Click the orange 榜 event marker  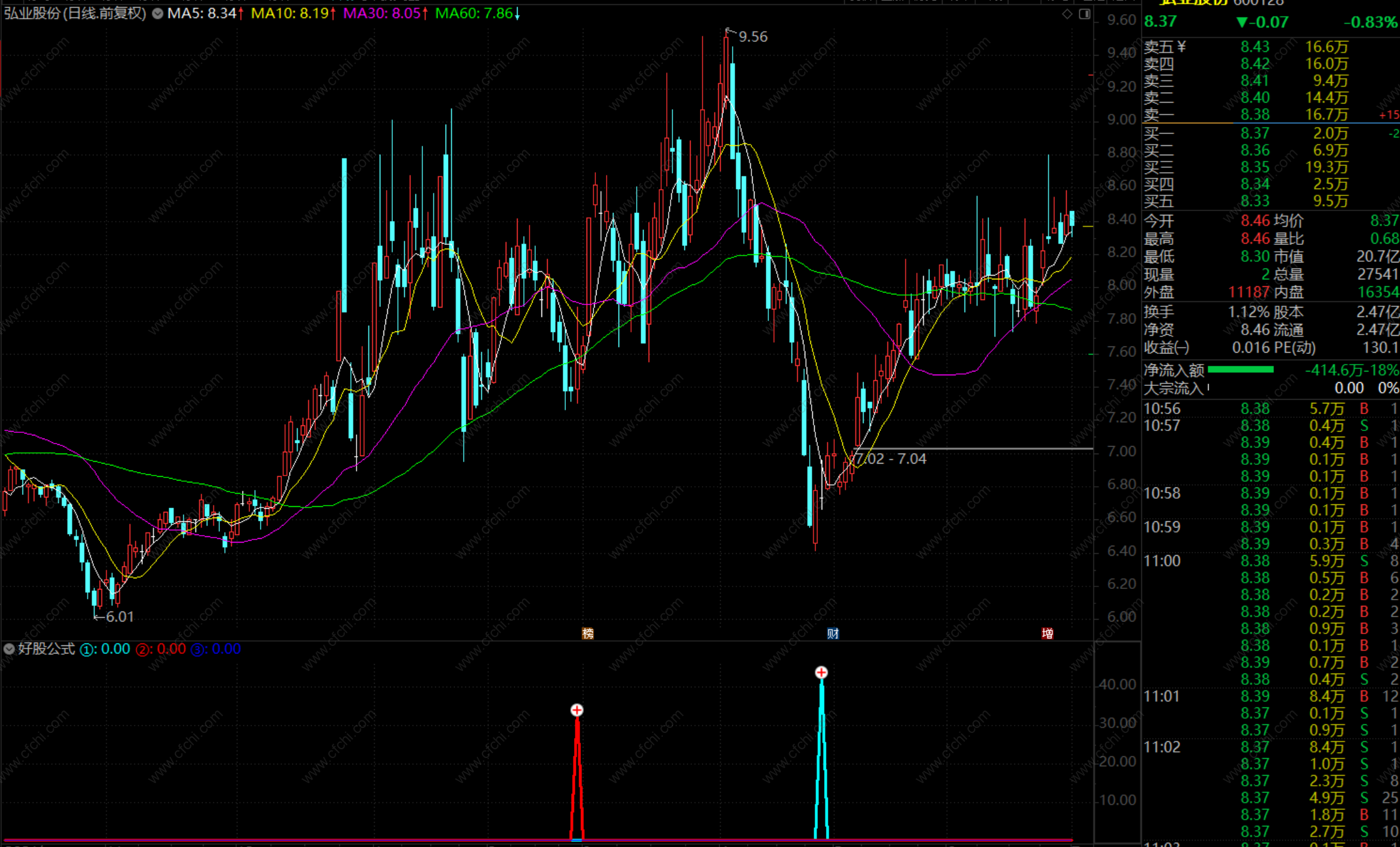[588, 633]
